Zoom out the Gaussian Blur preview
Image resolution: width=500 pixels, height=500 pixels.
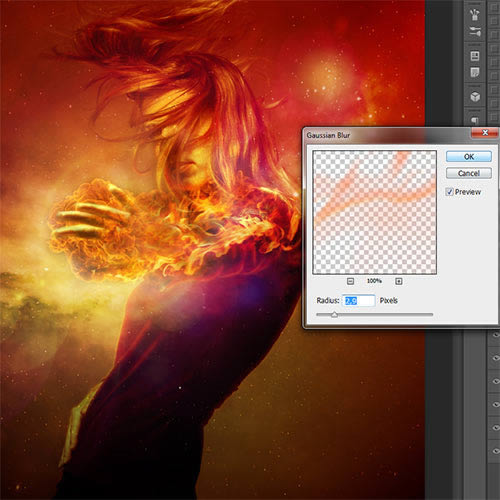350,281
